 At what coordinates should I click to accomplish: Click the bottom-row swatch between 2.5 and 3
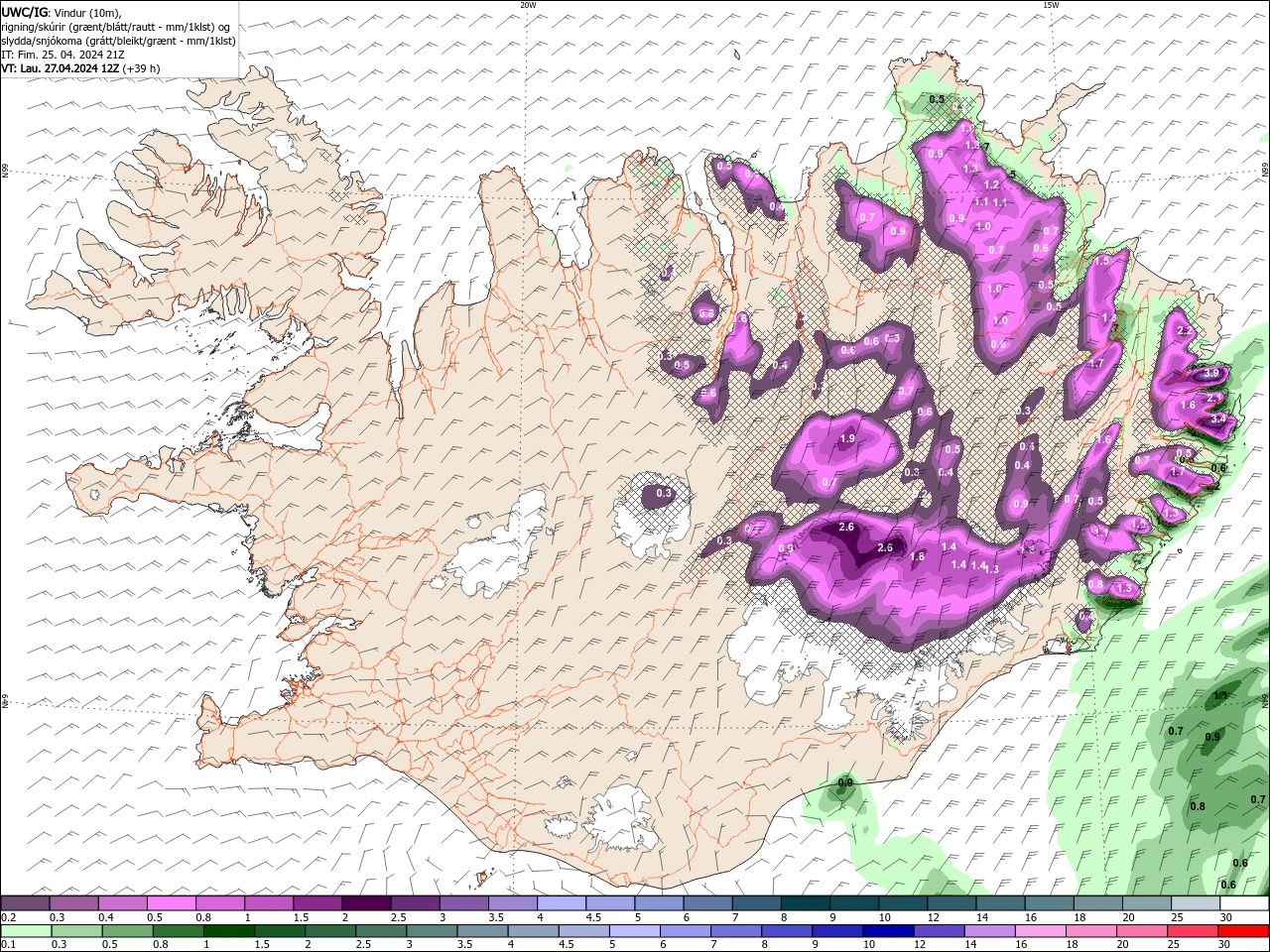click(380, 931)
